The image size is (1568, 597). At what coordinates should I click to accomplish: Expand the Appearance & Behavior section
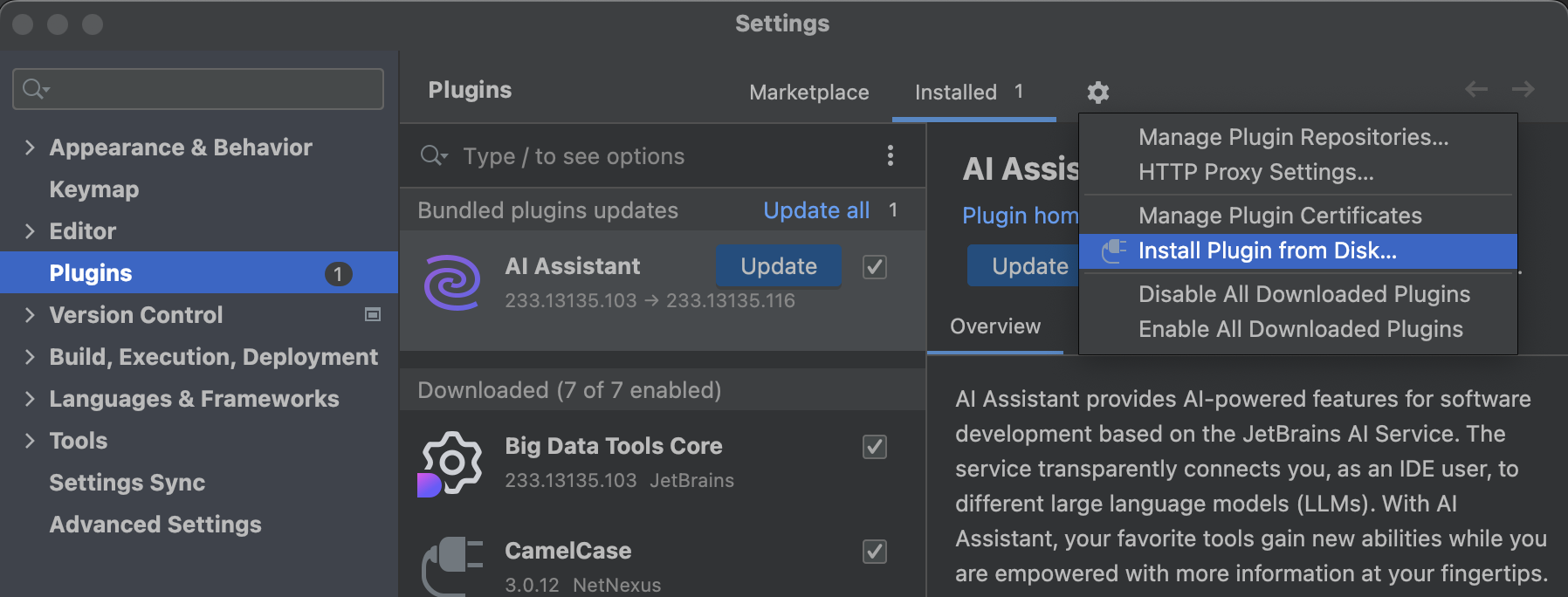[30, 148]
